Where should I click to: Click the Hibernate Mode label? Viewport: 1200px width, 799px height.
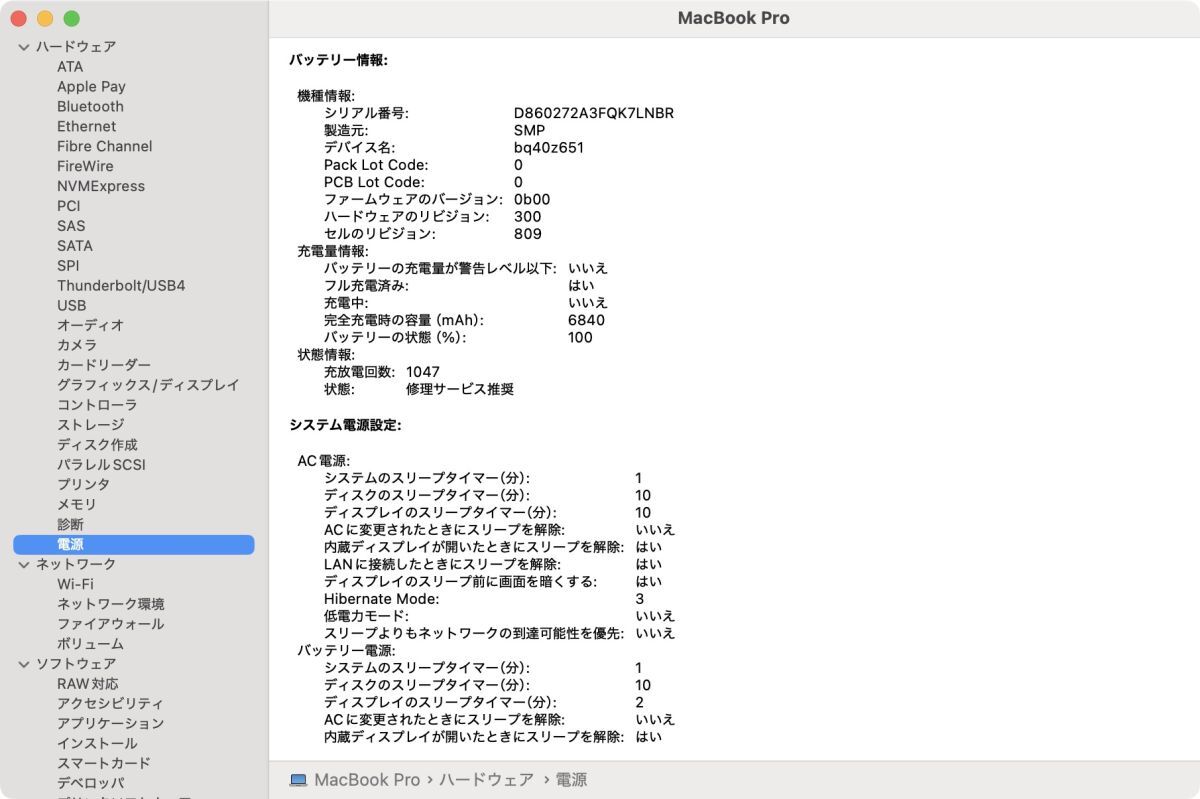381,599
